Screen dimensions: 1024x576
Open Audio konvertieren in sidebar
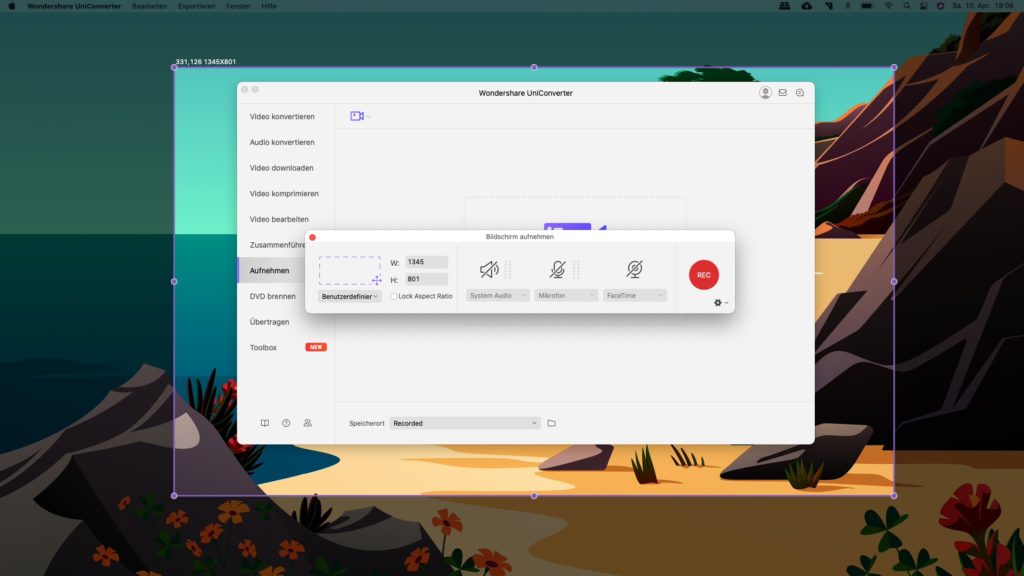tap(282, 142)
